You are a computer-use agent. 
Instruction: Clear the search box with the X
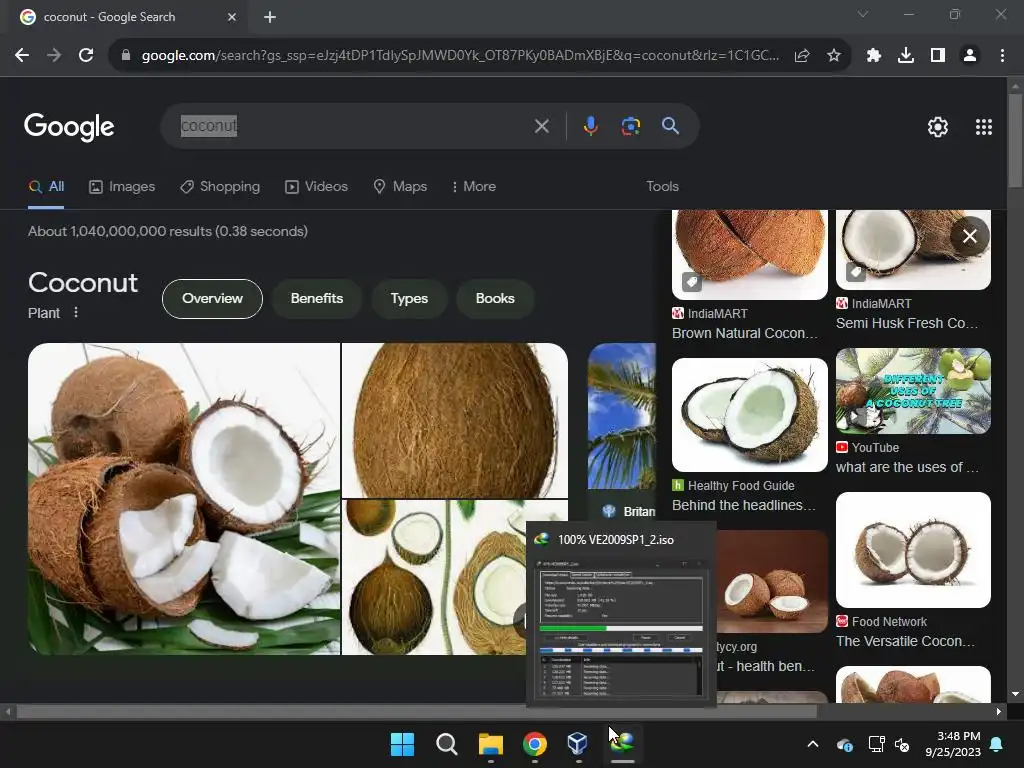click(x=541, y=126)
